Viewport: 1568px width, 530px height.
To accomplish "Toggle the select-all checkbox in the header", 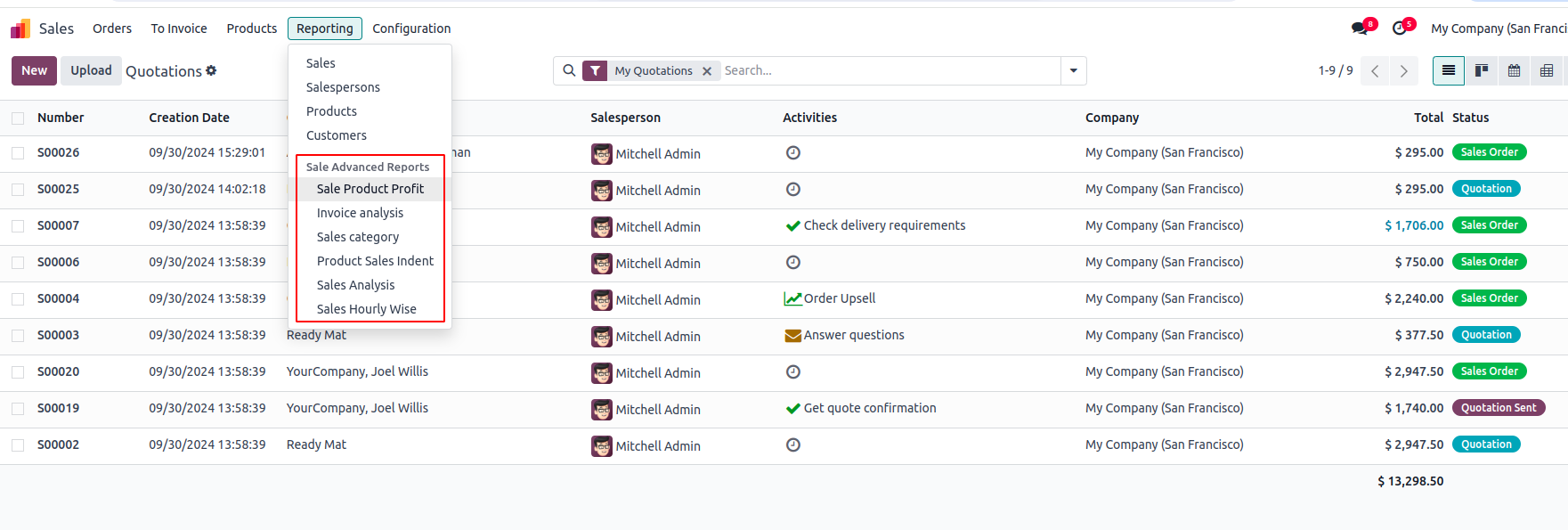I will point(18,118).
